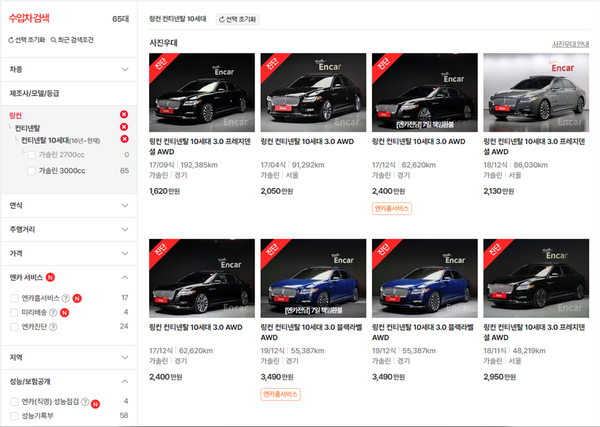Expand the 주행거리 filter section
The height and width of the screenshot is (427, 600).
(124, 230)
